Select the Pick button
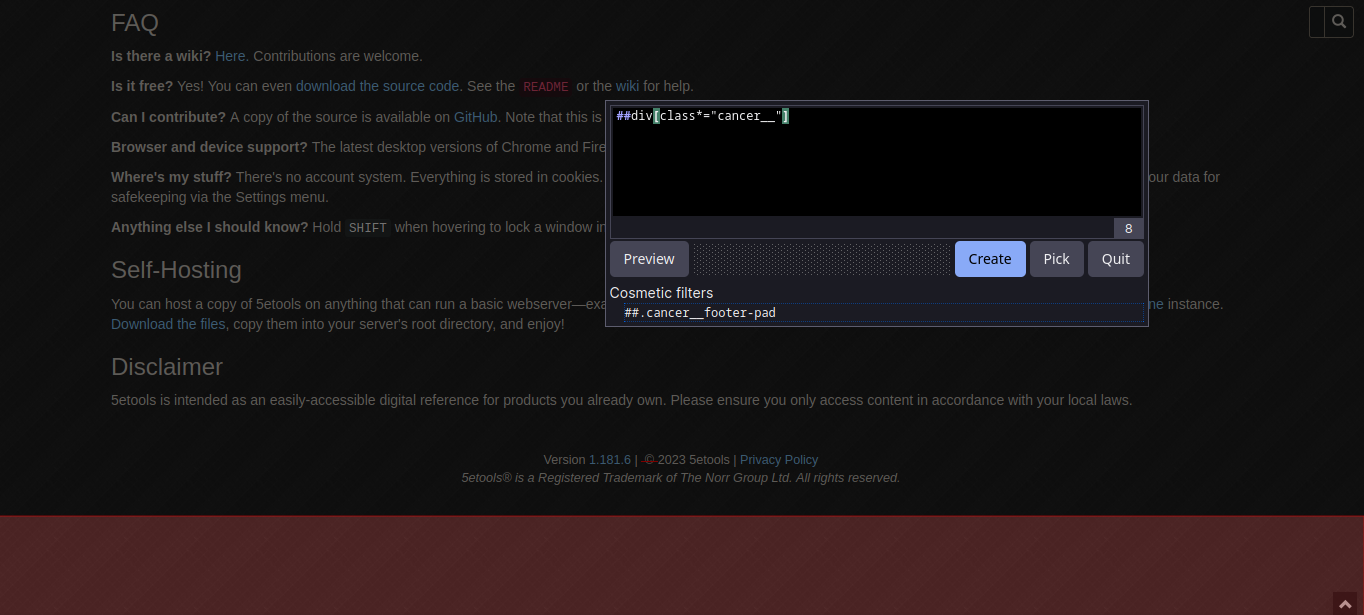This screenshot has width=1364, height=615. (x=1056, y=258)
